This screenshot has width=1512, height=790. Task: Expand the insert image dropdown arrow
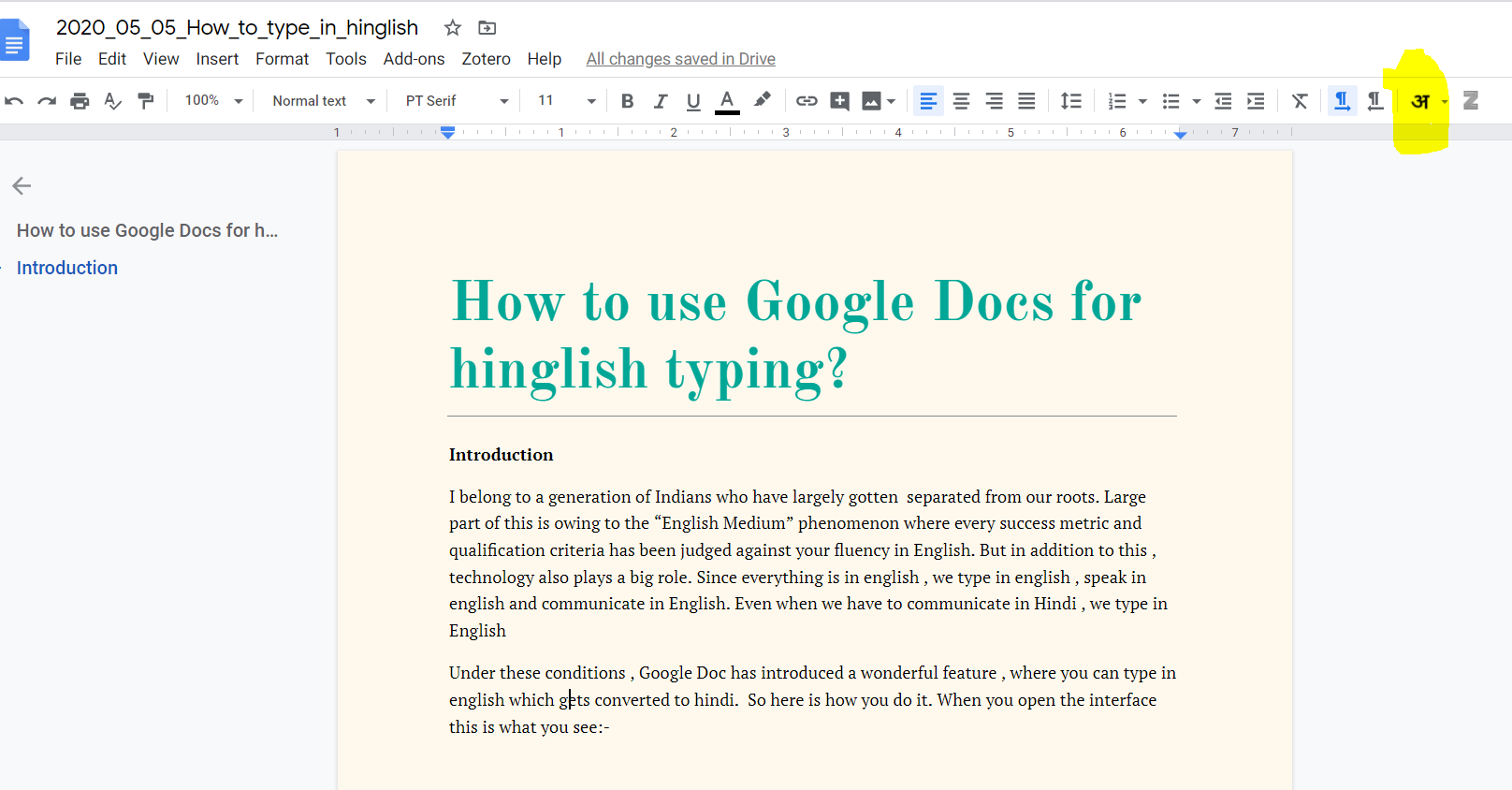click(x=891, y=101)
